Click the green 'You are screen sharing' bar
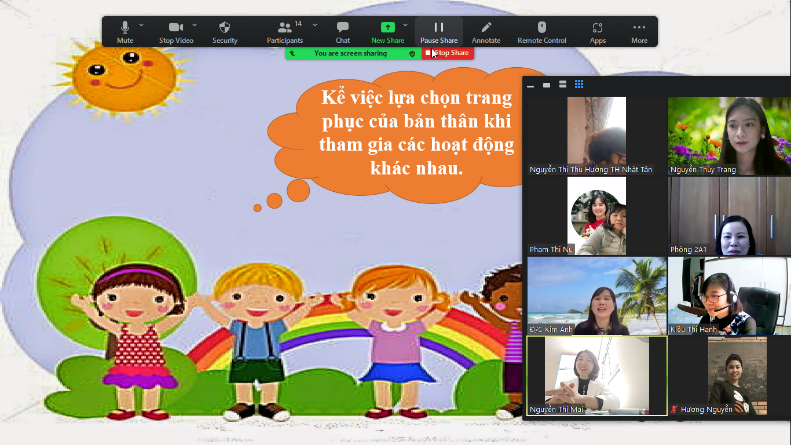Image resolution: width=791 pixels, height=445 pixels. tap(350, 53)
